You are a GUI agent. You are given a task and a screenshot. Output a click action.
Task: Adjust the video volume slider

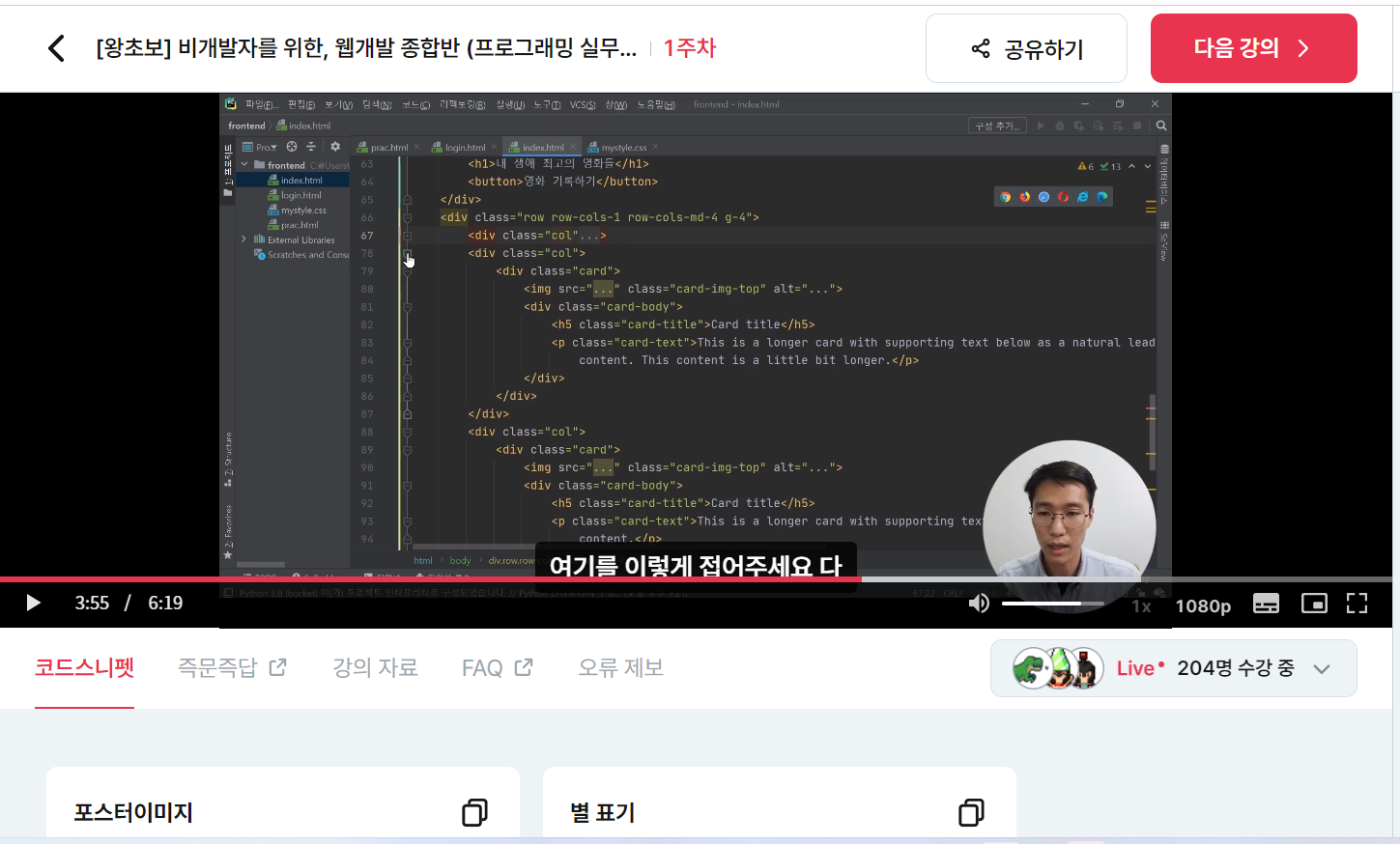[1052, 604]
